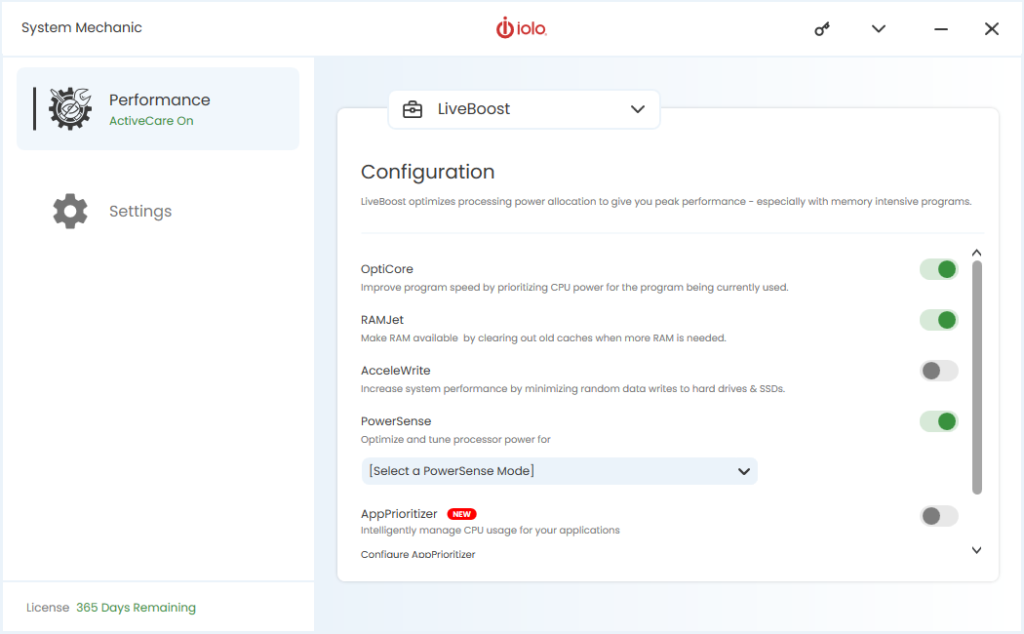The height and width of the screenshot is (634, 1024).
Task: Close the System Mechanic window
Action: click(x=991, y=29)
